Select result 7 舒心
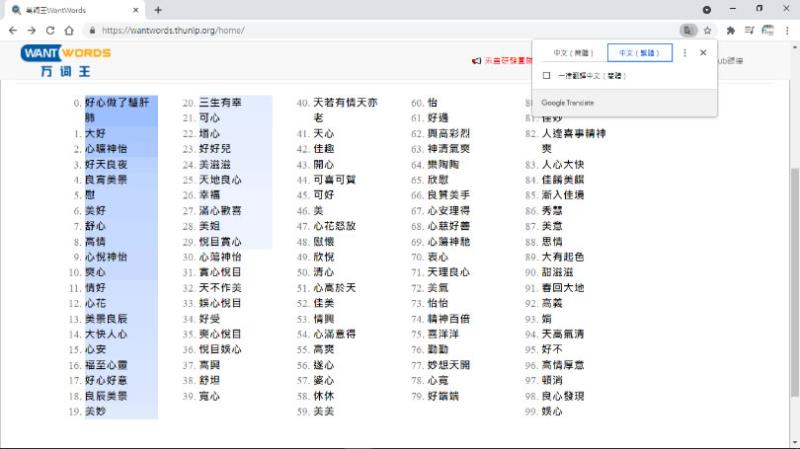800x449 pixels. (x=95, y=226)
